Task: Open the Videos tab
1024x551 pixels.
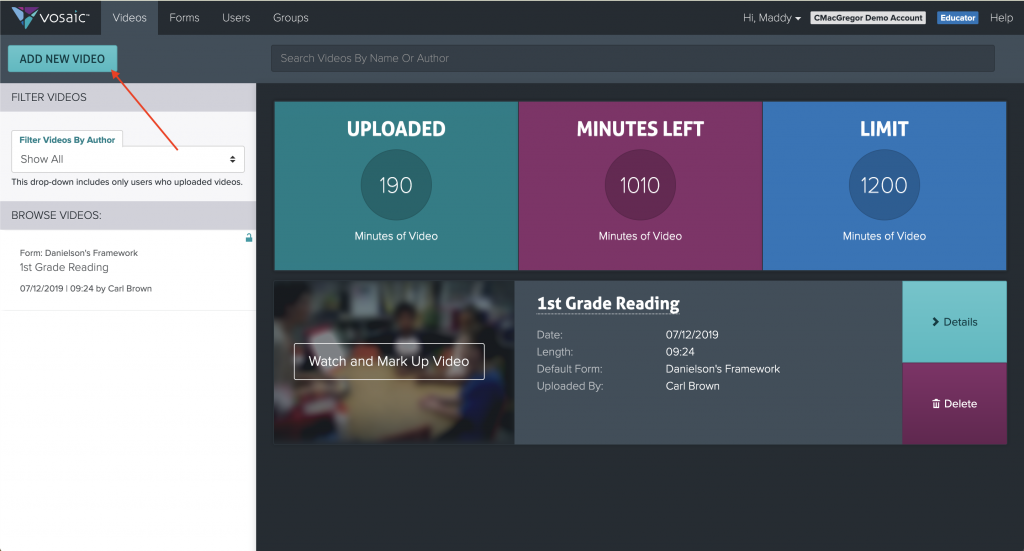Action: click(x=129, y=18)
